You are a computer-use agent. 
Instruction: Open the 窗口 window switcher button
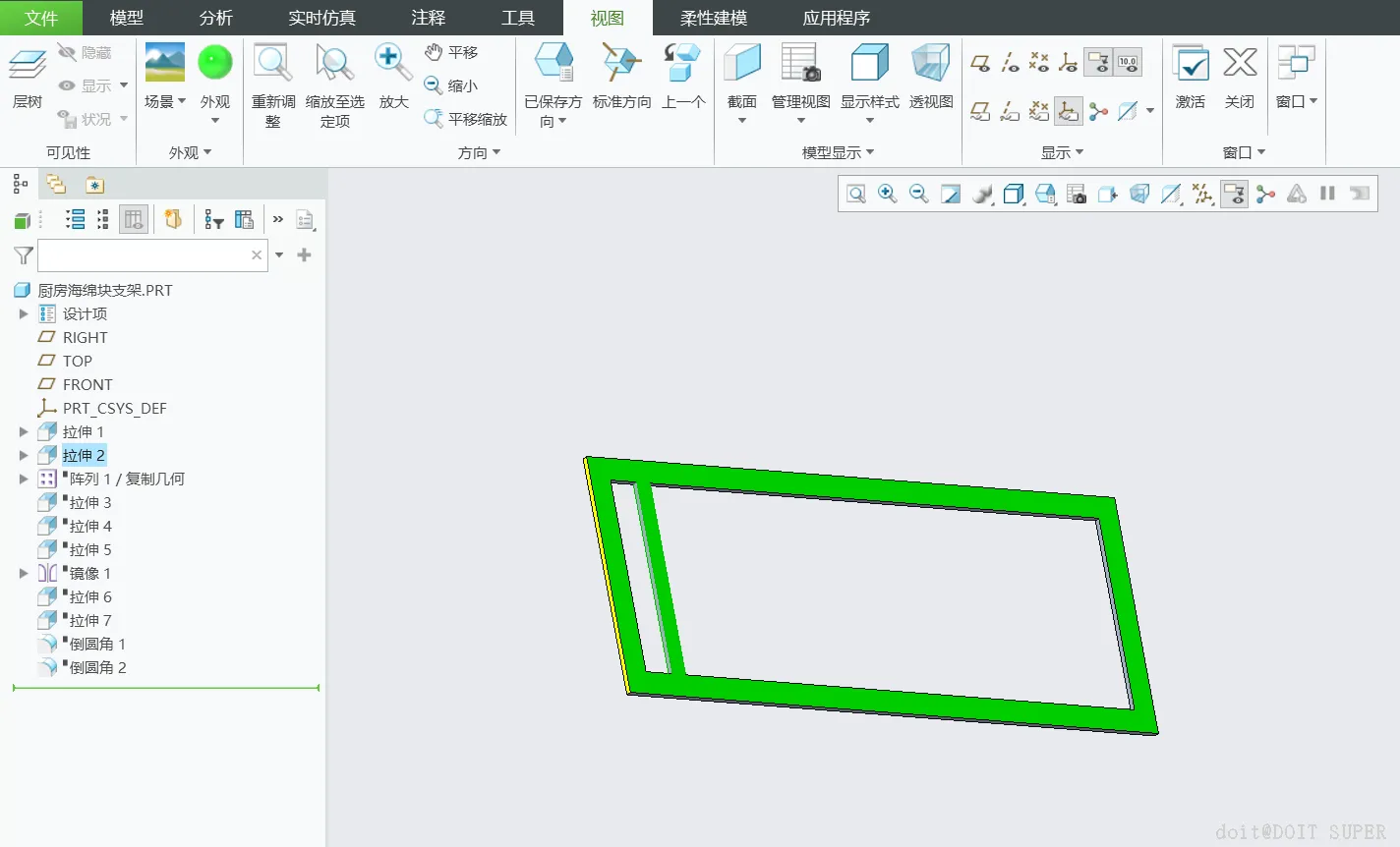coord(1297,77)
